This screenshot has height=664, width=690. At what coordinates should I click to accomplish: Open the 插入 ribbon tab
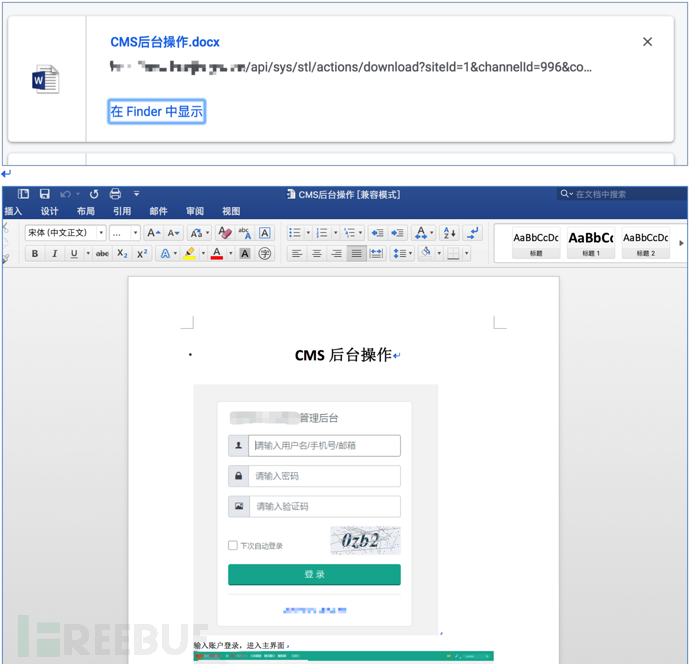(13, 211)
